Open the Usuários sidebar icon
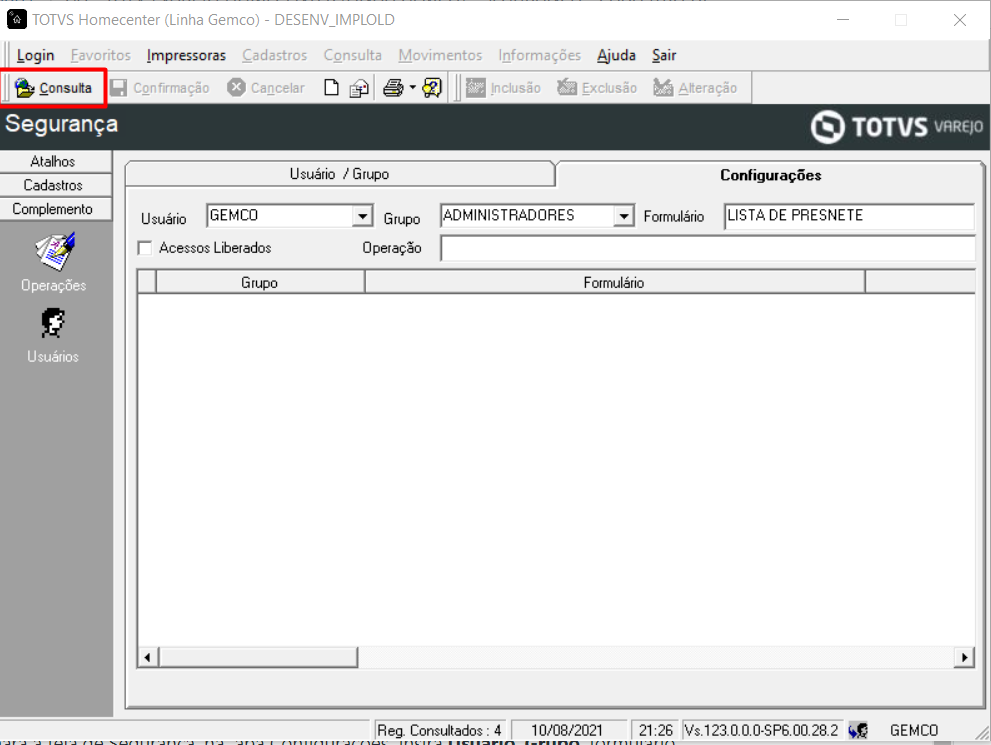This screenshot has height=745, width=991. point(53,336)
